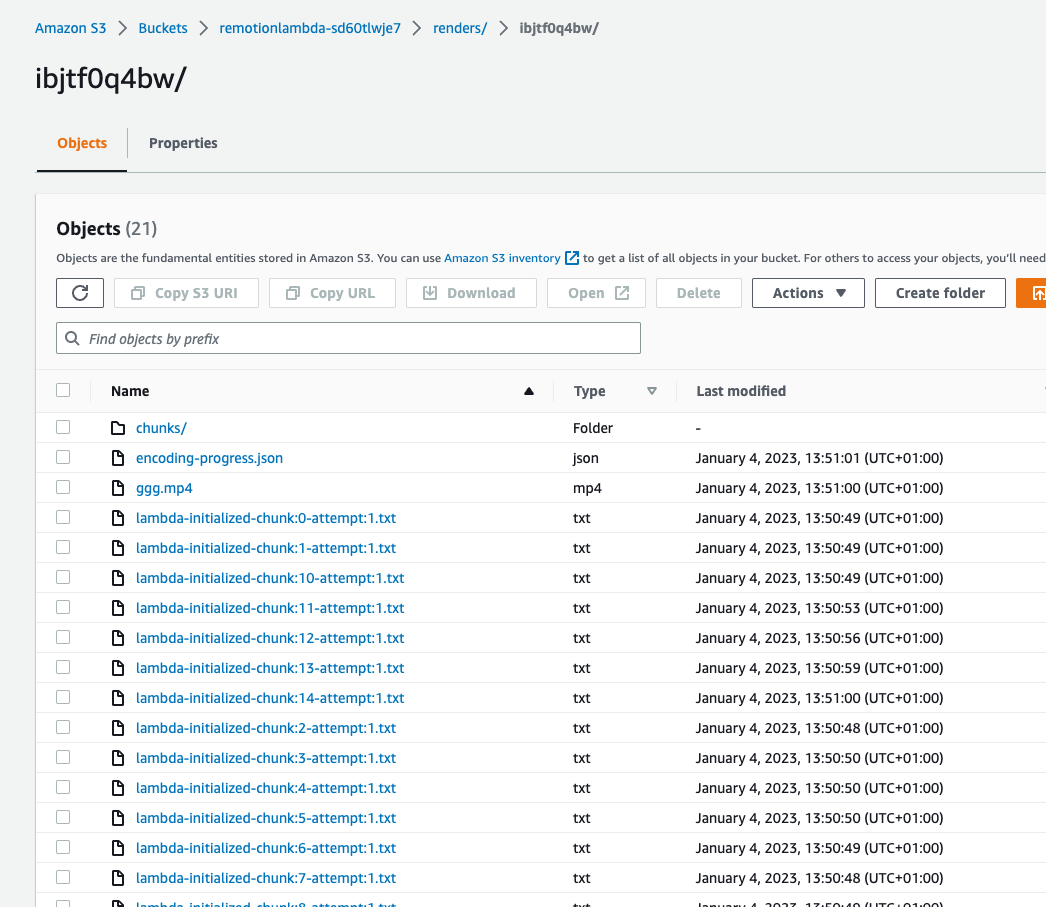Toggle the select-all checkbox in the header
Screen dimensions: 1046x907
(63, 391)
